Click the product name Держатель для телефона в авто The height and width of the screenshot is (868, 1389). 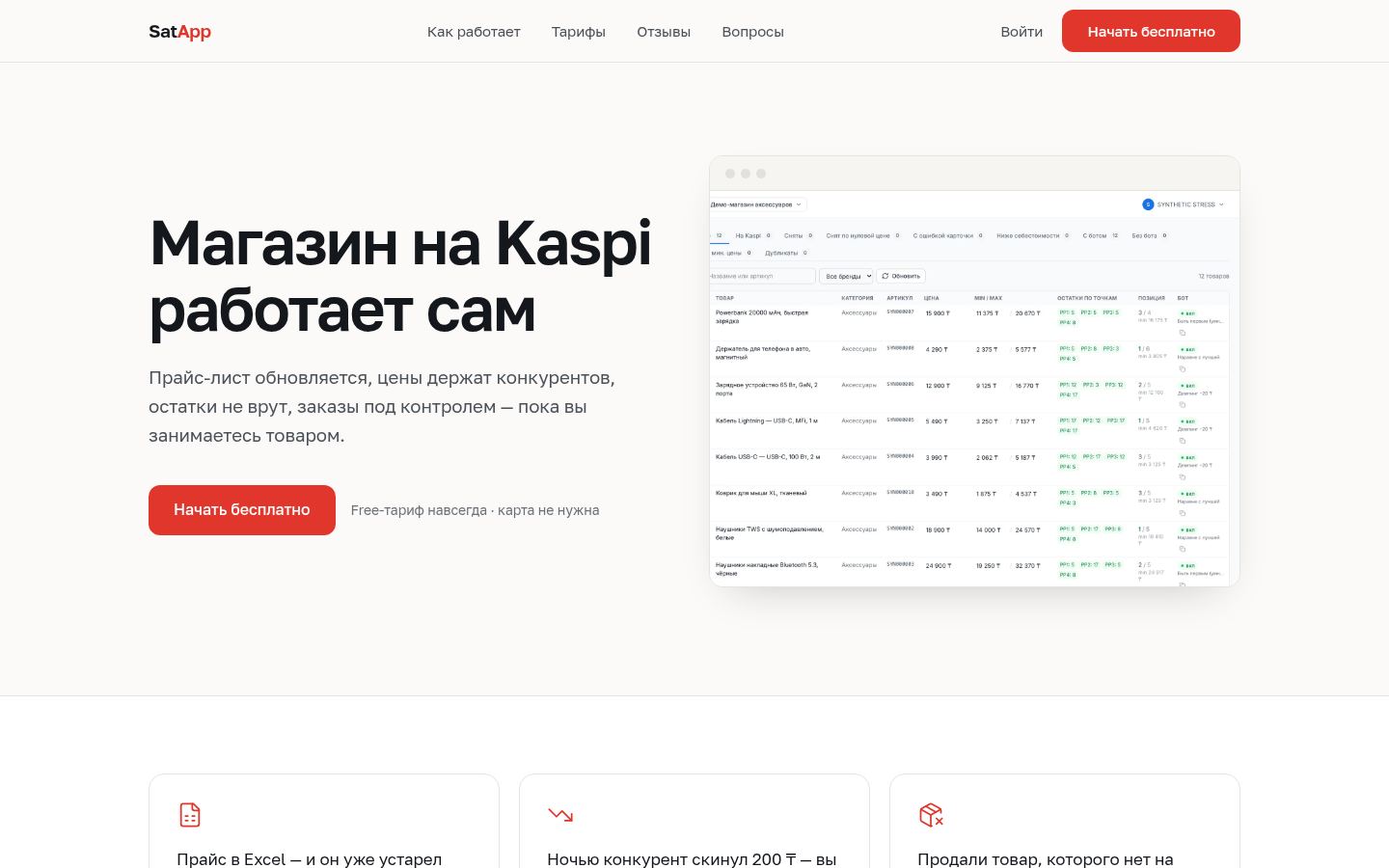pyautogui.click(x=763, y=353)
